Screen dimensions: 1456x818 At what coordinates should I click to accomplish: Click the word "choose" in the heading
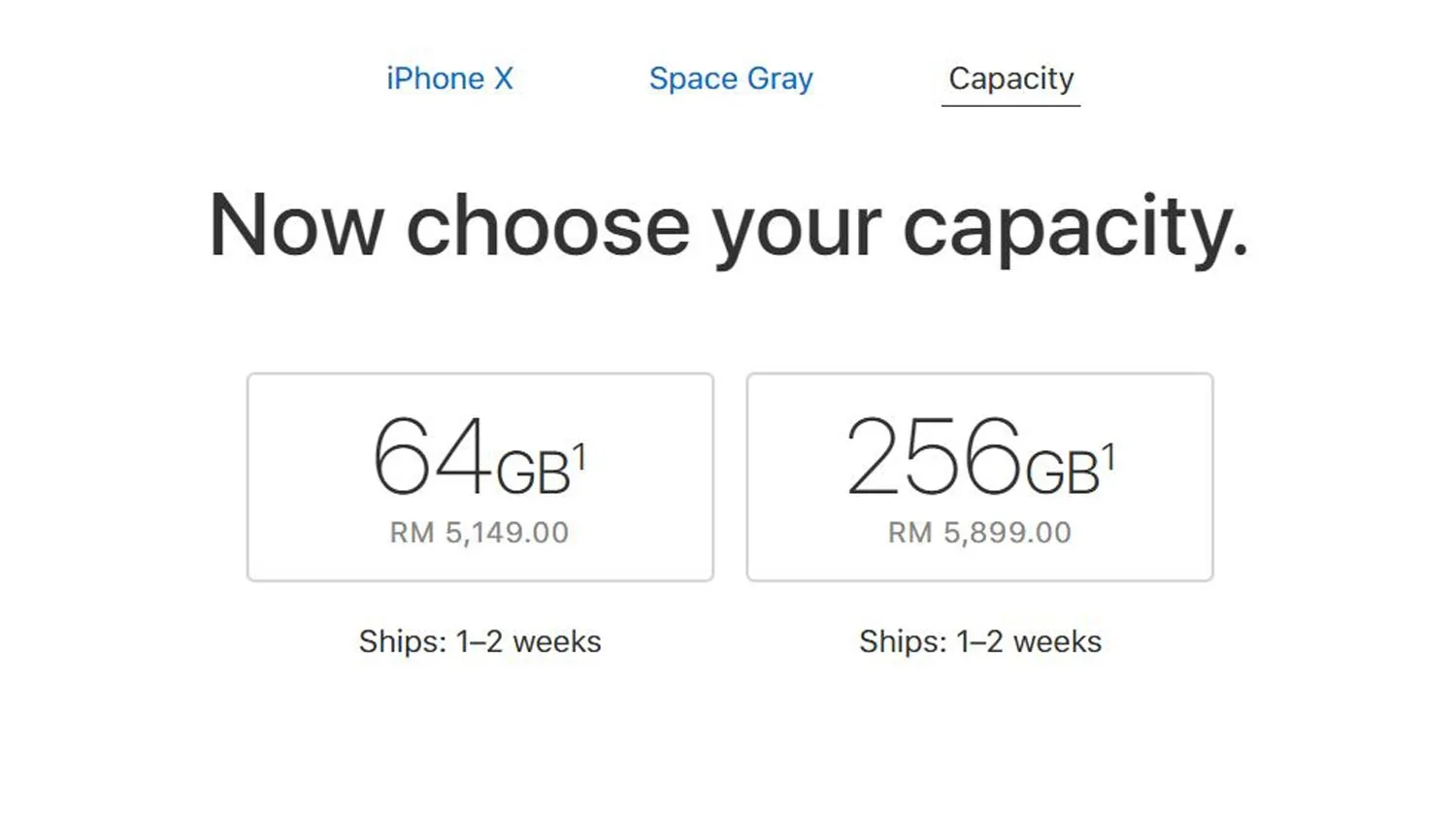point(547,226)
